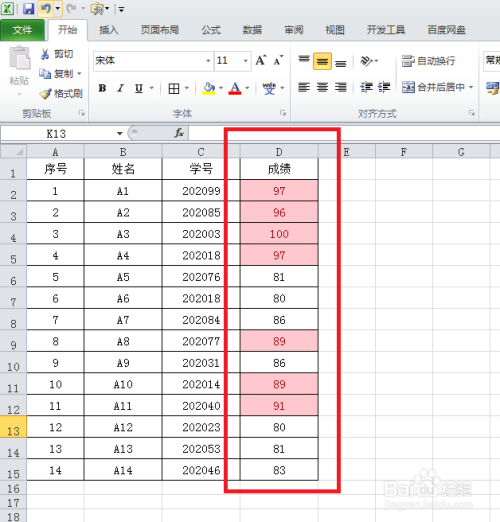500x522 pixels.
Task: Switch to the 审阅 tab
Action: pos(294,30)
